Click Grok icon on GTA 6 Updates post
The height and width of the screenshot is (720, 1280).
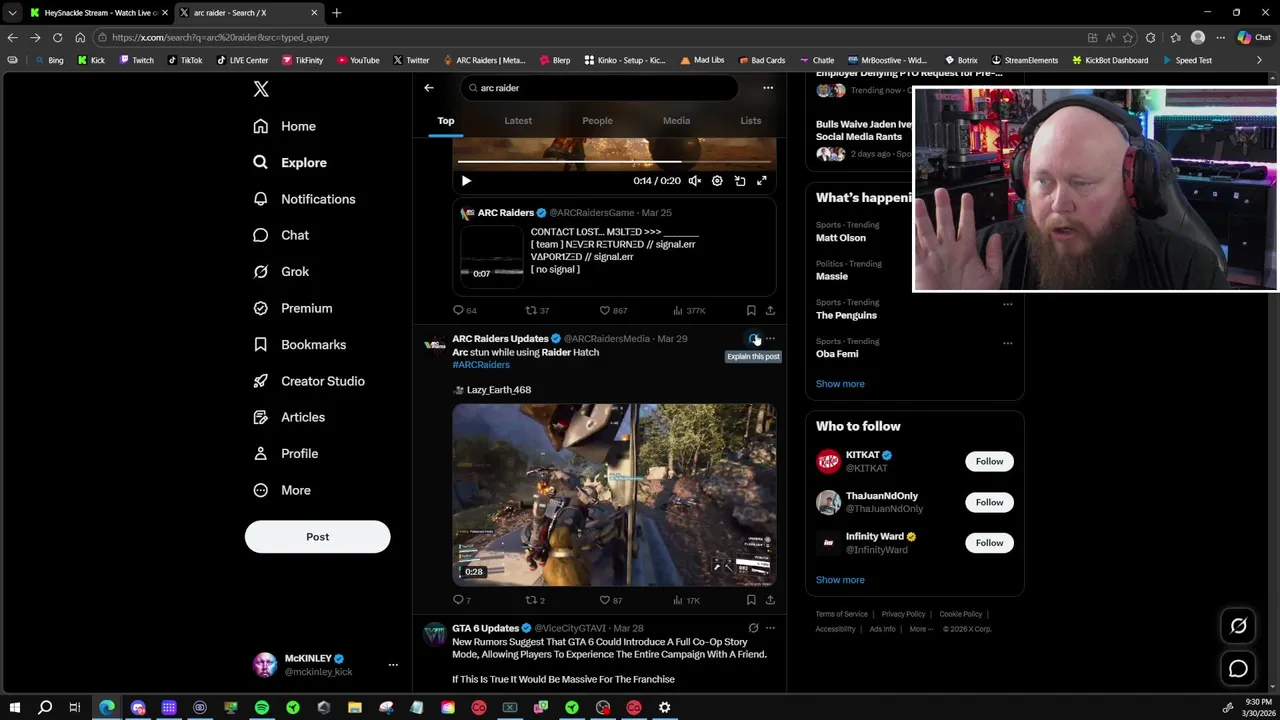[754, 629]
